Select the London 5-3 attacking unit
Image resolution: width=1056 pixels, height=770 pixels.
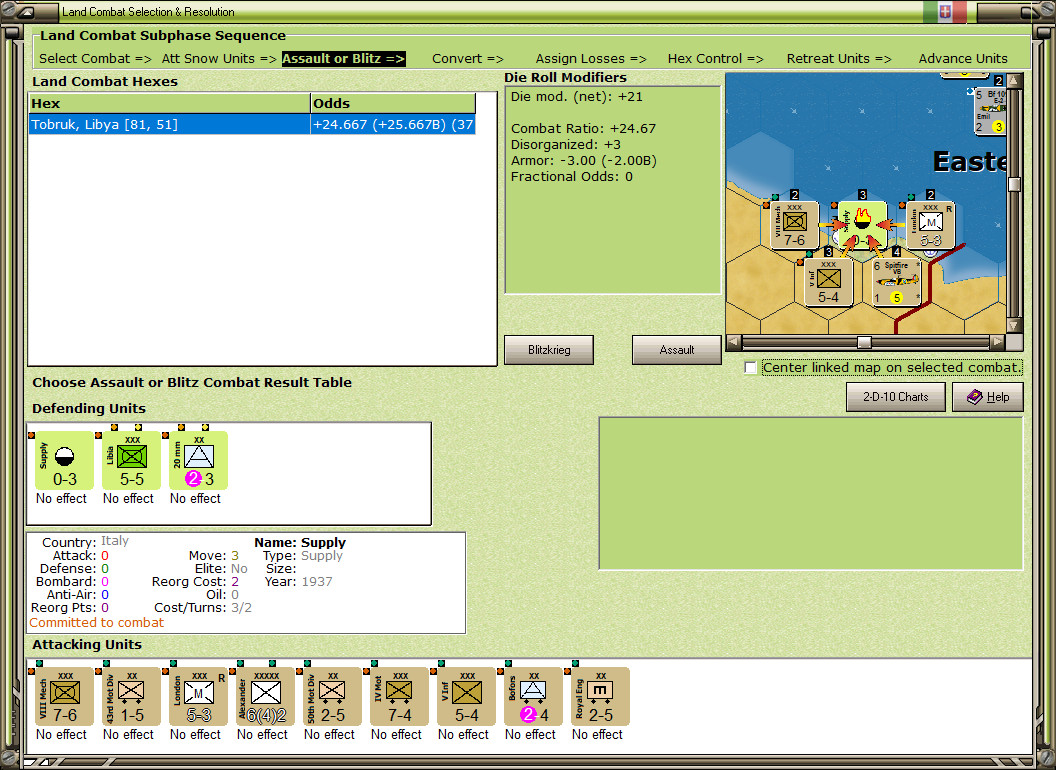pyautogui.click(x=198, y=697)
